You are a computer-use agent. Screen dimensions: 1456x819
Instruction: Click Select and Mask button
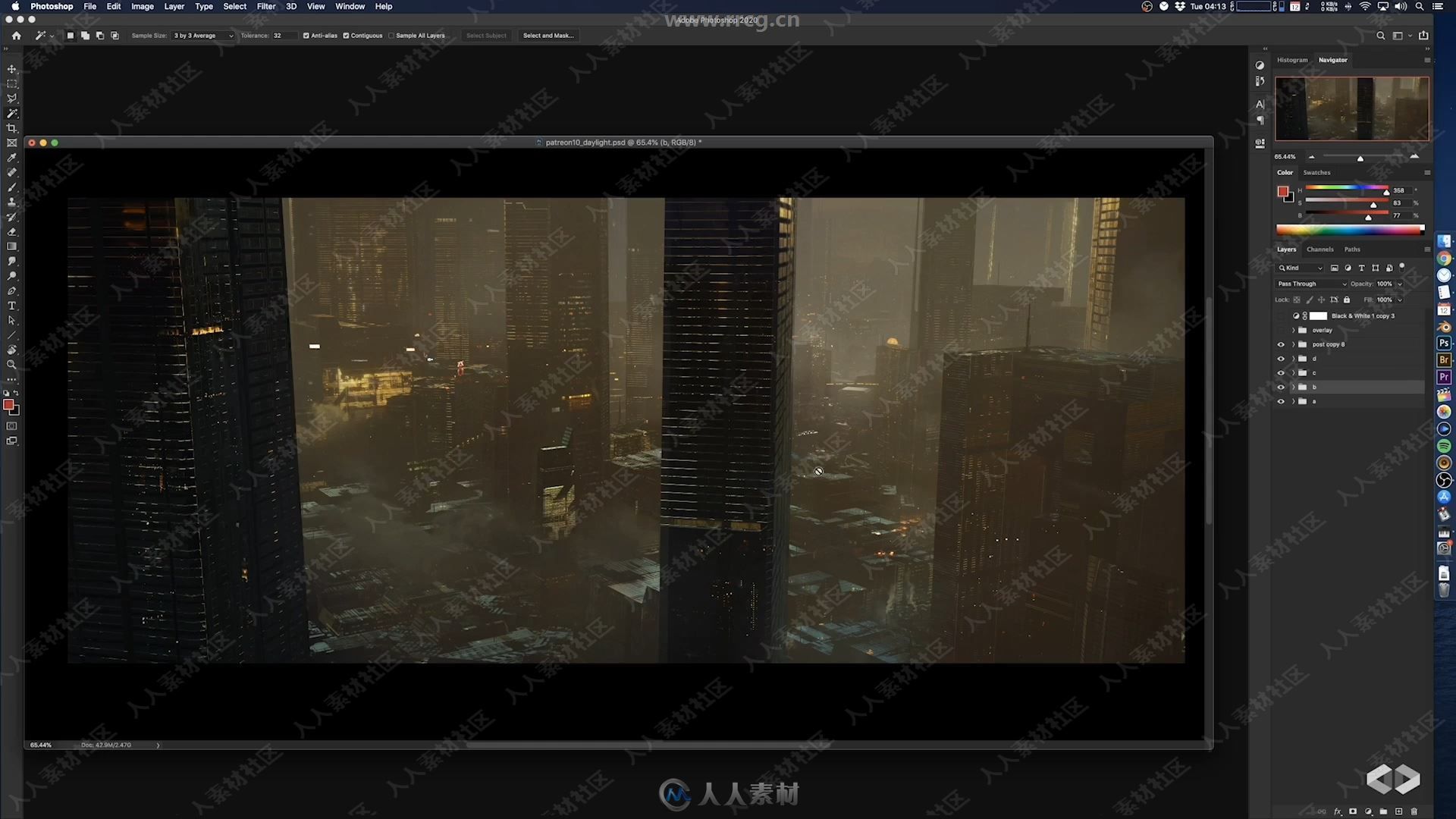pyautogui.click(x=547, y=35)
